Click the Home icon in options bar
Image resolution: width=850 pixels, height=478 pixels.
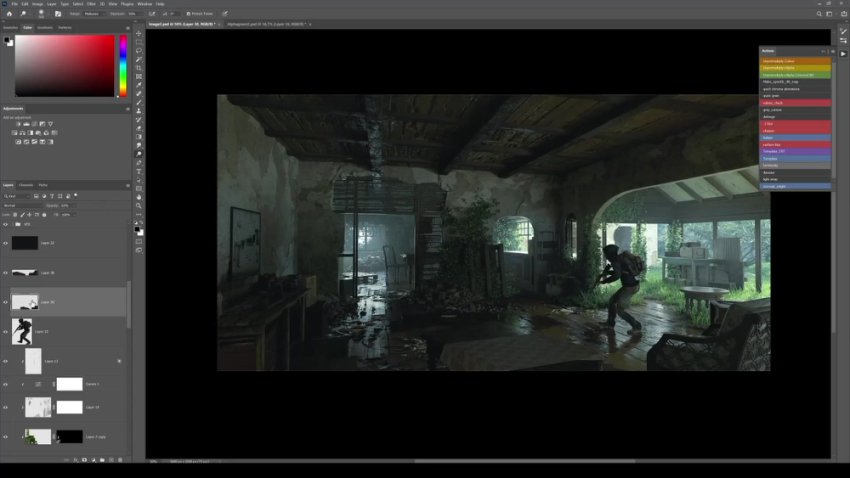click(7, 14)
